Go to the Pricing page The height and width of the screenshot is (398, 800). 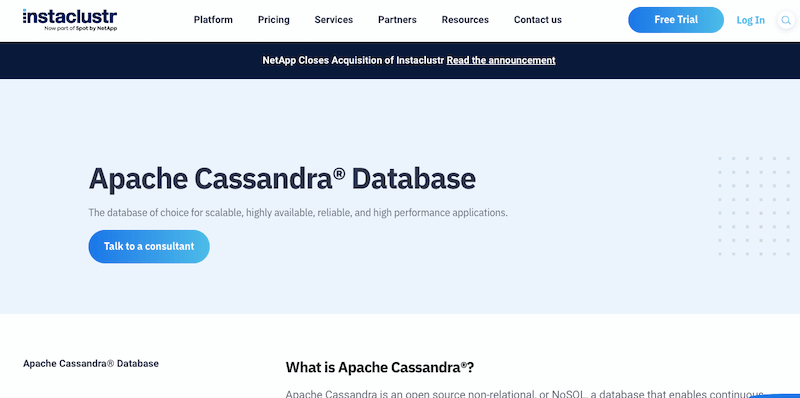[273, 20]
